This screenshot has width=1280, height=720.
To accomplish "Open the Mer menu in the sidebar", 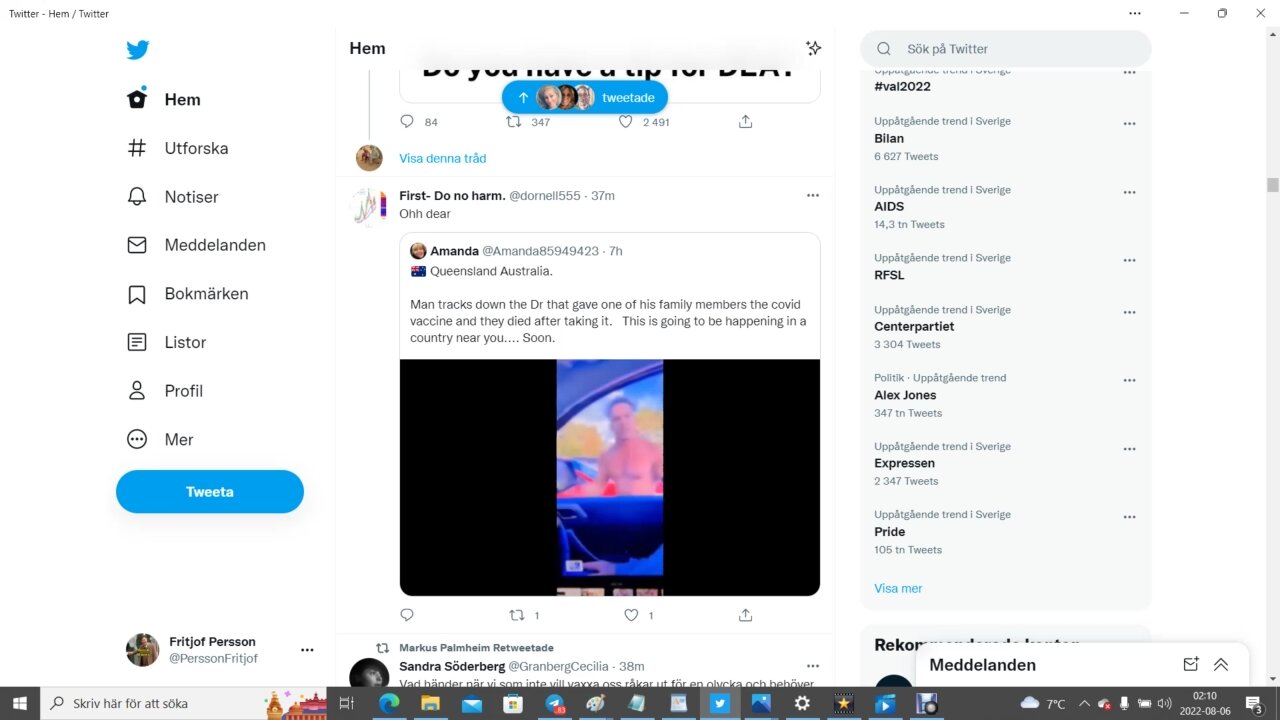I will click(161, 439).
